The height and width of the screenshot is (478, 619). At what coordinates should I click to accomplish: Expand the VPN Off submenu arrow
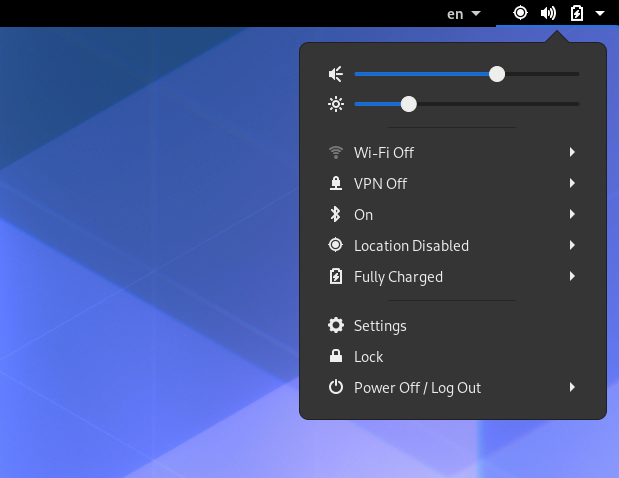[572, 183]
